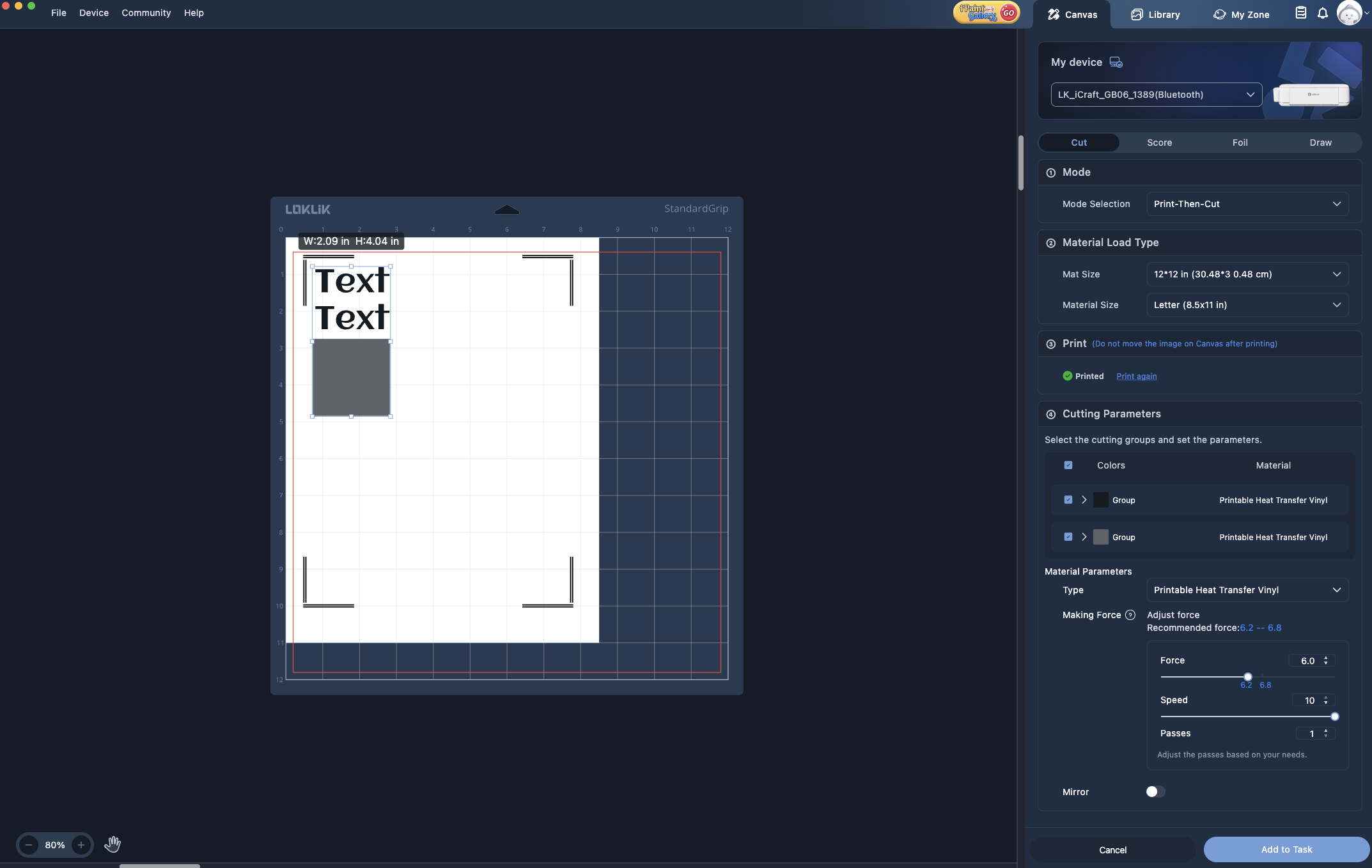This screenshot has width=1372, height=868.
Task: Expand the gray Group row chevron
Action: click(x=1084, y=537)
